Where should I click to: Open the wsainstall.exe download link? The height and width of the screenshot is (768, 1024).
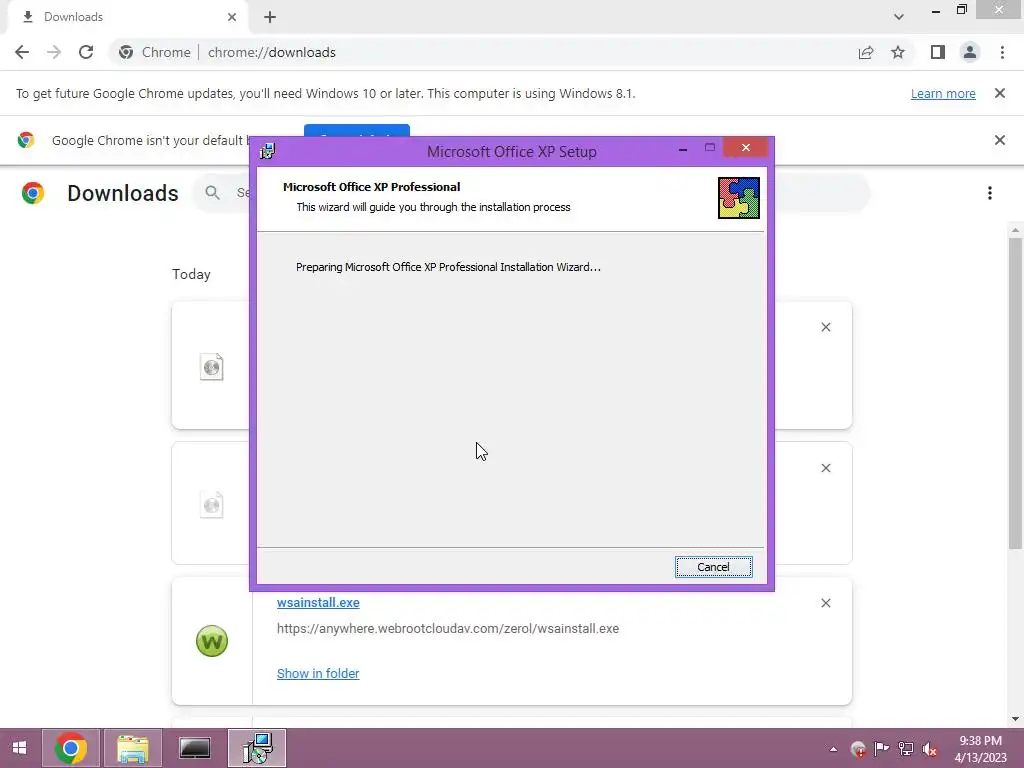tap(318, 603)
